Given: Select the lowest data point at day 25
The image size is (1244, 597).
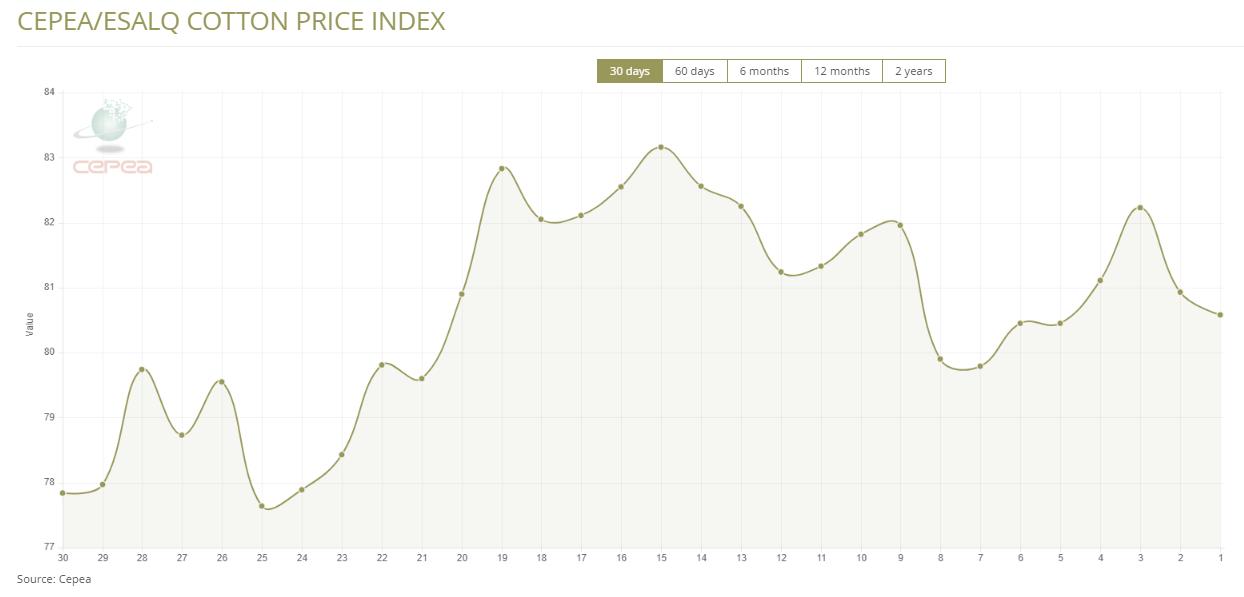Looking at the screenshot, I should click(x=262, y=506).
